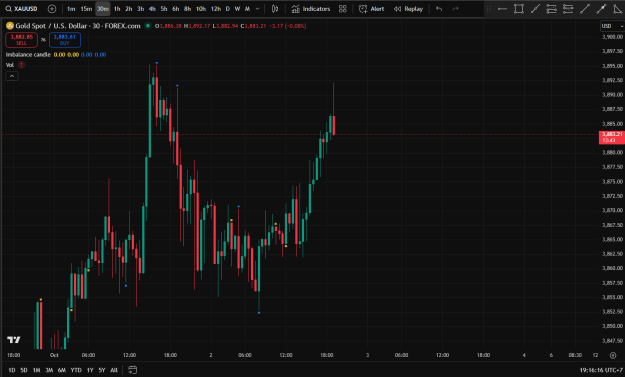The height and width of the screenshot is (377, 625).
Task: Select the 1m timeframe
Action: 71,9
